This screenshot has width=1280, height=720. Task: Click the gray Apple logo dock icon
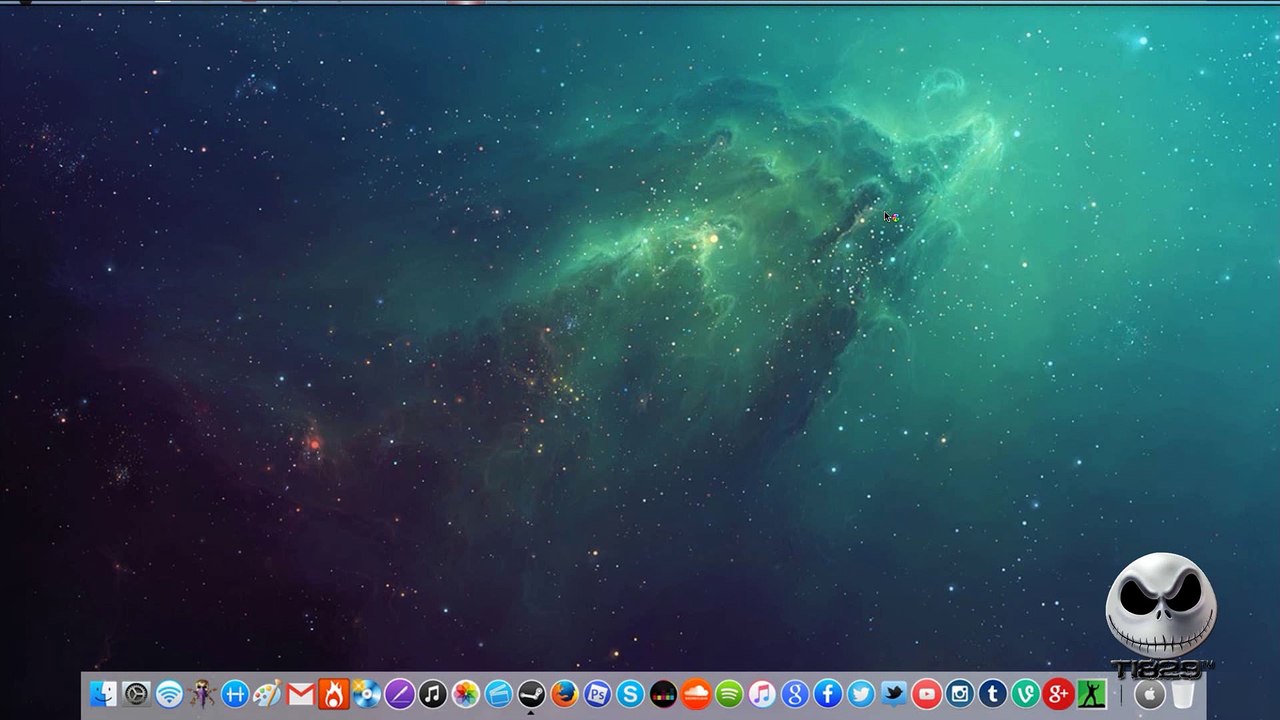[1150, 693]
